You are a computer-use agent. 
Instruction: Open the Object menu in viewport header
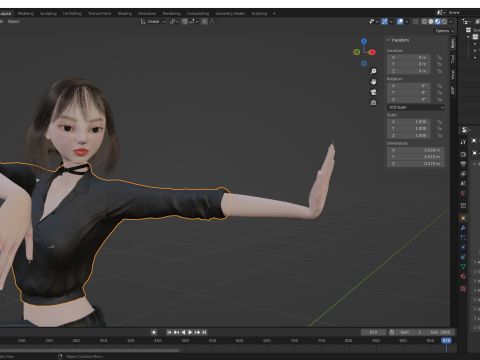14,22
